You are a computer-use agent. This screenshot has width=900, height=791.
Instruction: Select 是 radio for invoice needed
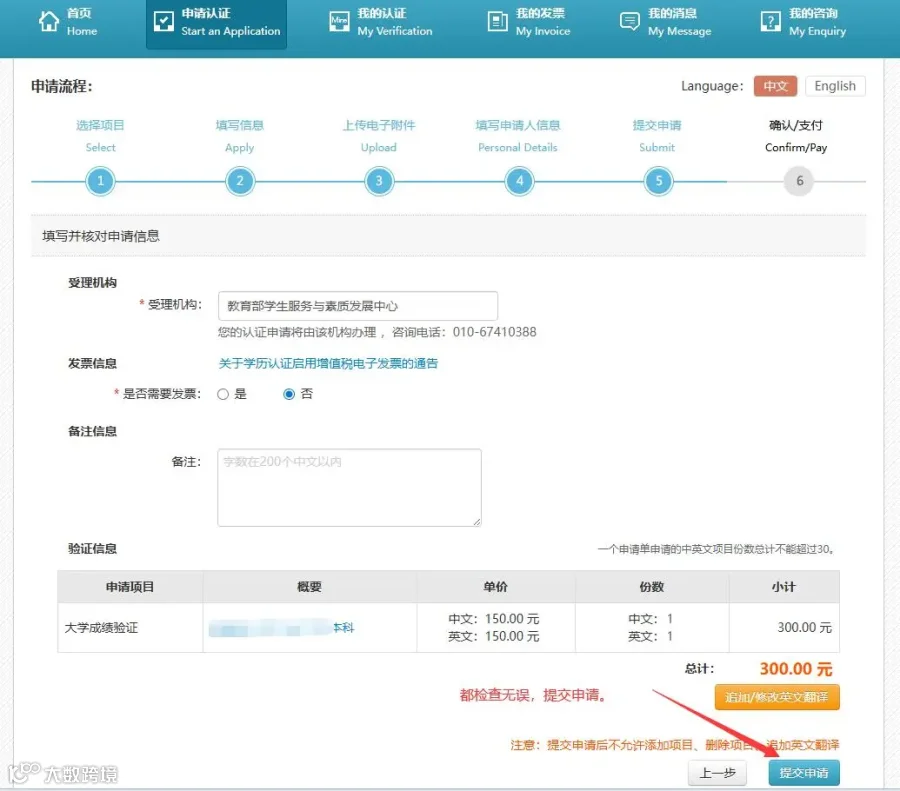[x=223, y=394]
